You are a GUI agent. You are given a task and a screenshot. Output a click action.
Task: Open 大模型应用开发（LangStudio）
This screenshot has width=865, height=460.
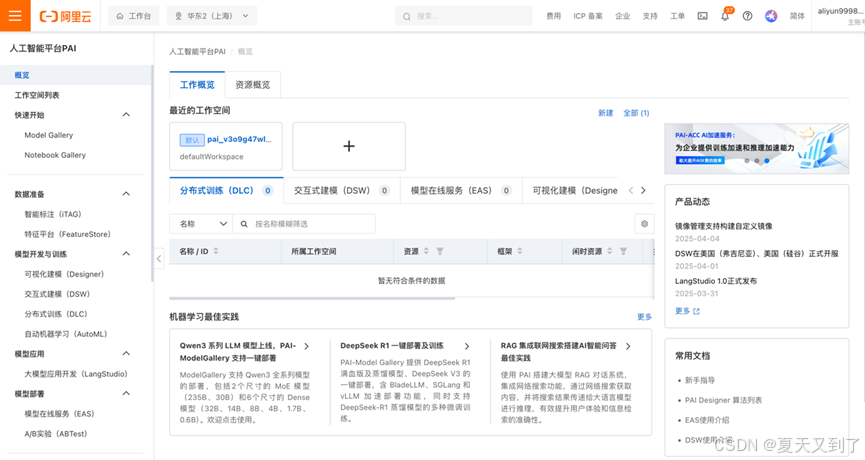[76, 374]
